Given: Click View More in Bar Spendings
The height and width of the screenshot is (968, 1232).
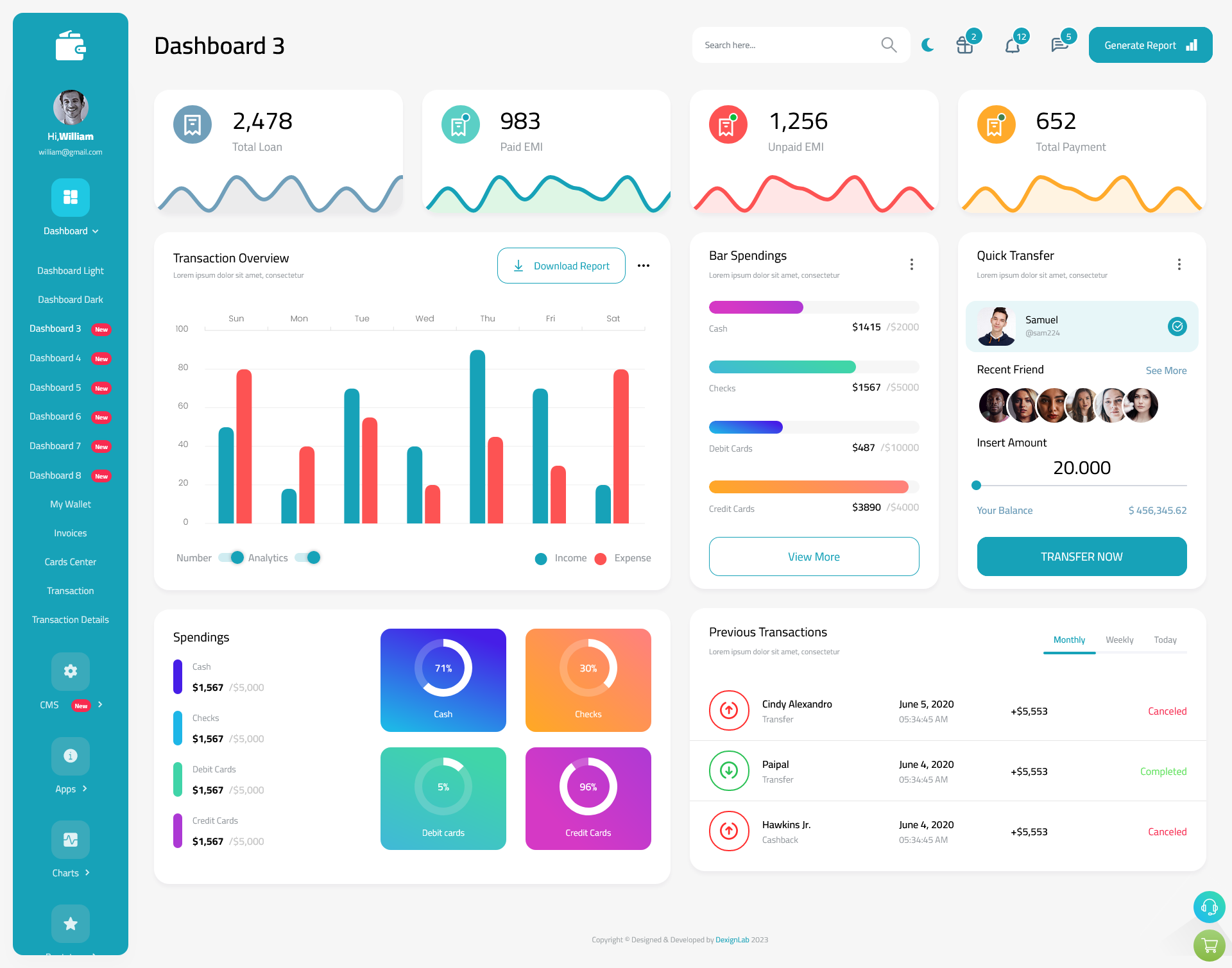Looking at the screenshot, I should [813, 556].
